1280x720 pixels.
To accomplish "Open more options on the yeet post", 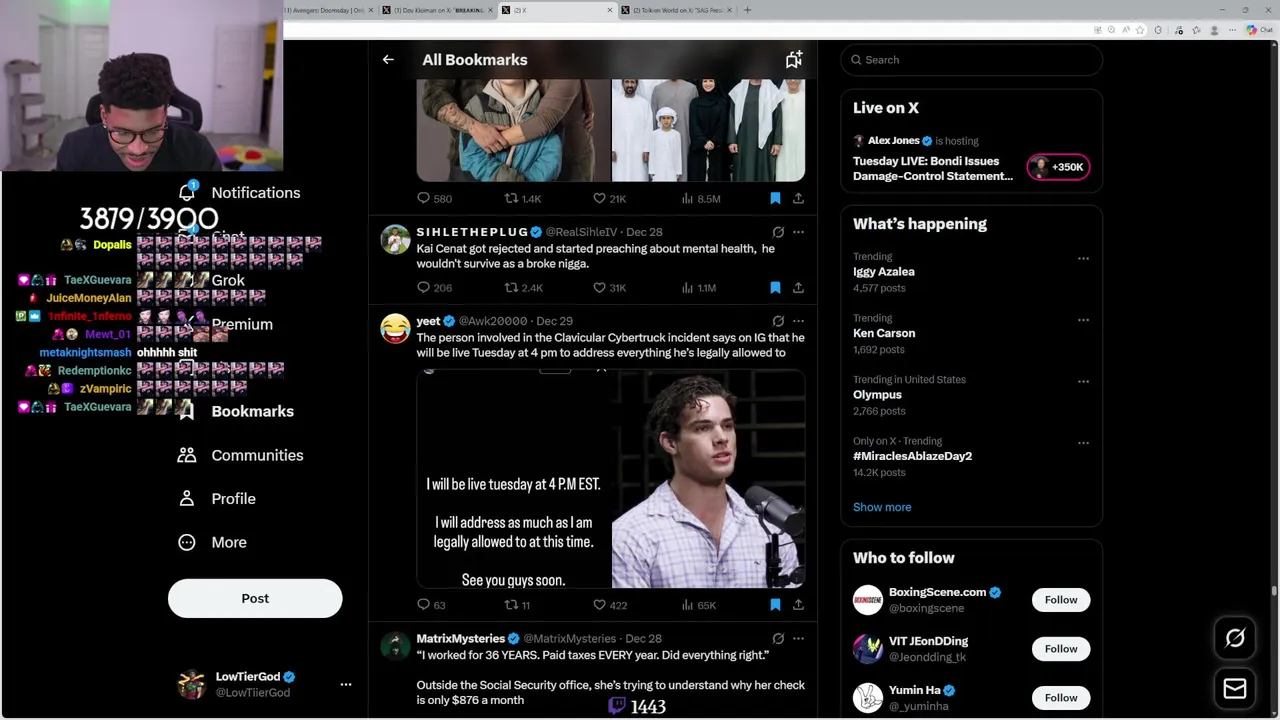I will [798, 321].
